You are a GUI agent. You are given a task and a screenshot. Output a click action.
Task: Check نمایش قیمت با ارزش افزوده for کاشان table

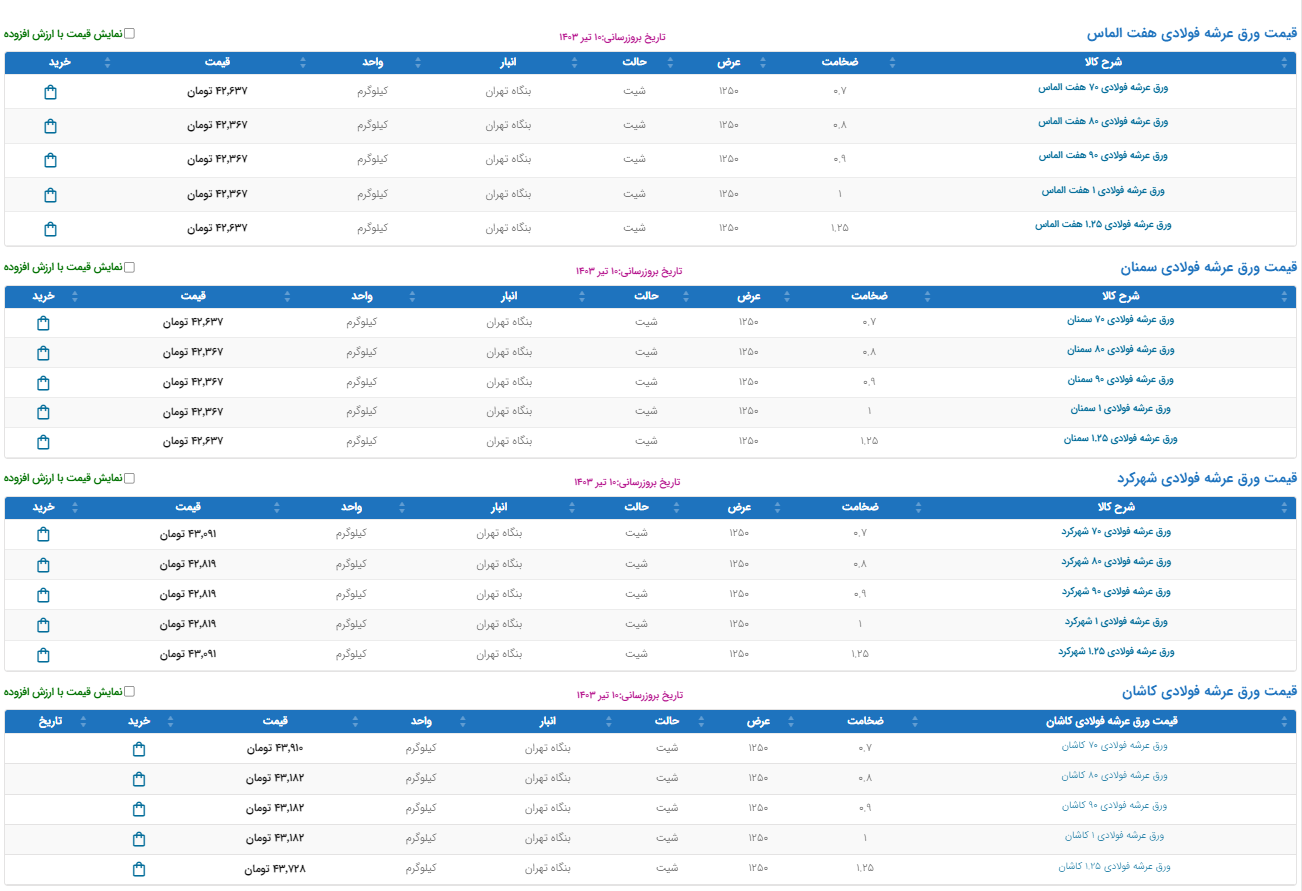(129, 691)
